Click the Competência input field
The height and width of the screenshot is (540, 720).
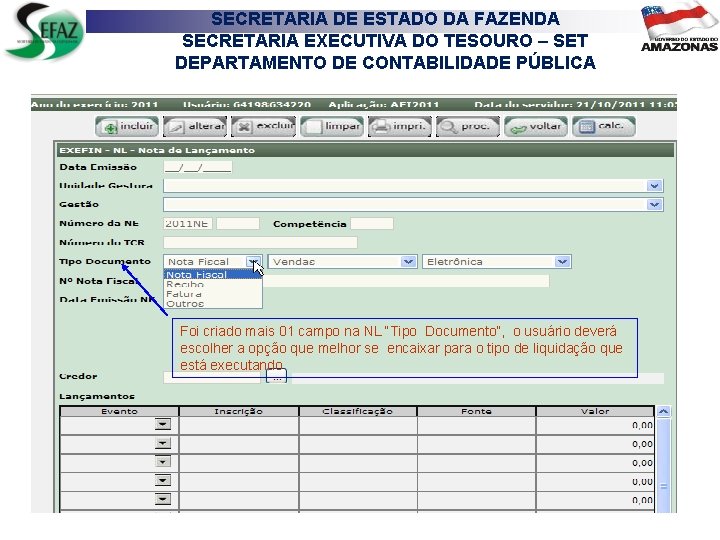[x=372, y=224]
